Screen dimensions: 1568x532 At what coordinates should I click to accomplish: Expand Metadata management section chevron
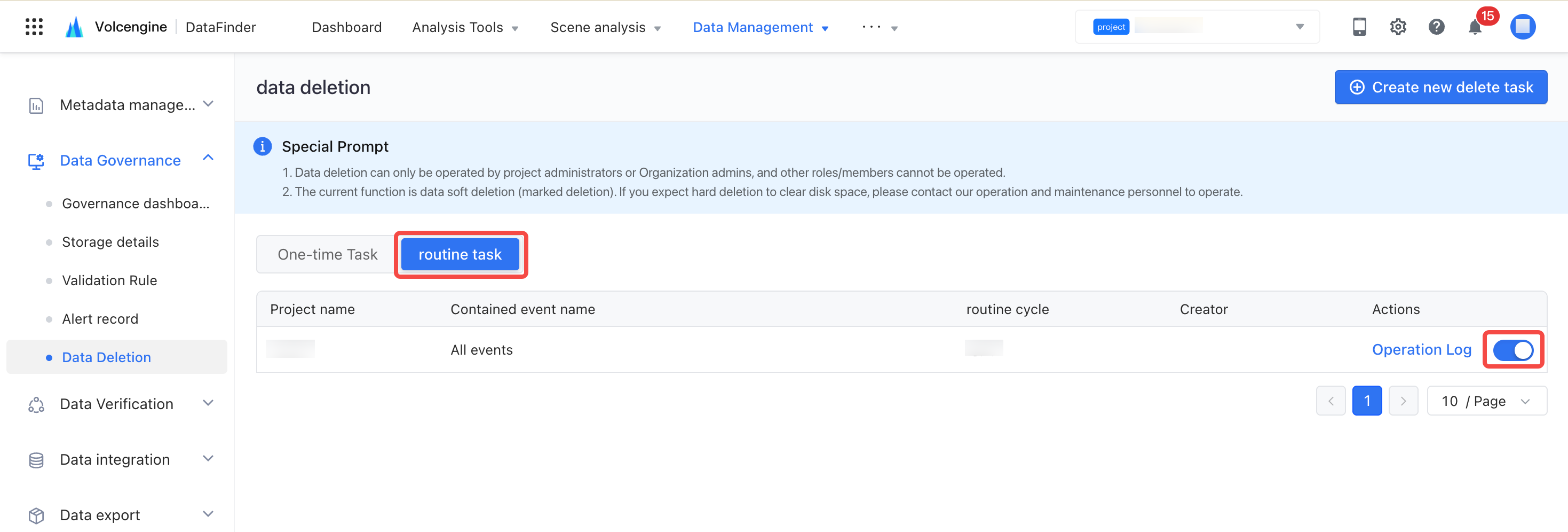tap(208, 104)
